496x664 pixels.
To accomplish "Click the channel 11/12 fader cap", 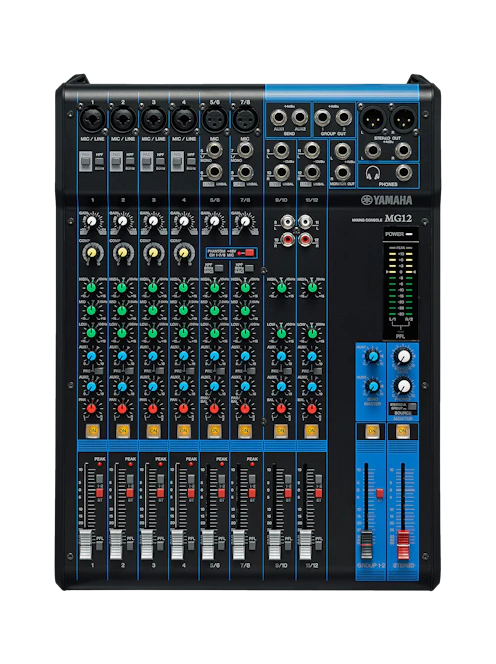I will point(305,544).
